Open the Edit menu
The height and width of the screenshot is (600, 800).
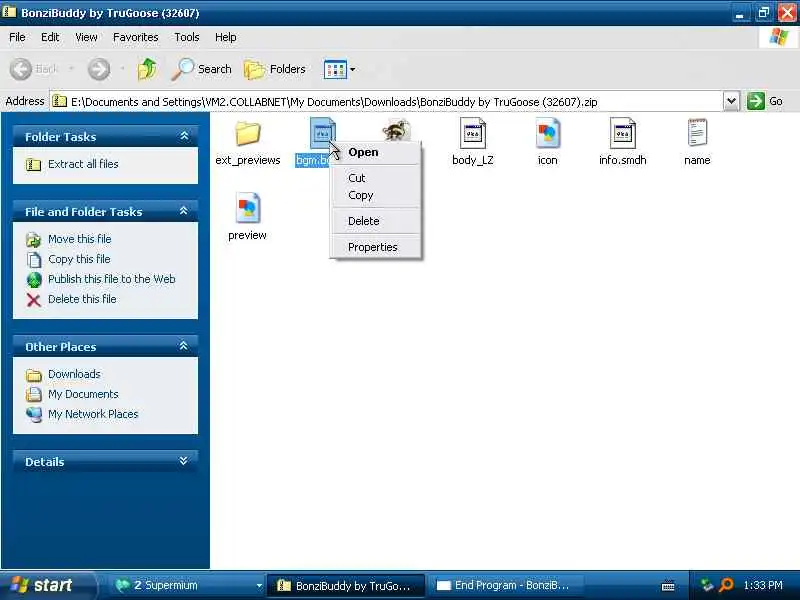click(50, 37)
